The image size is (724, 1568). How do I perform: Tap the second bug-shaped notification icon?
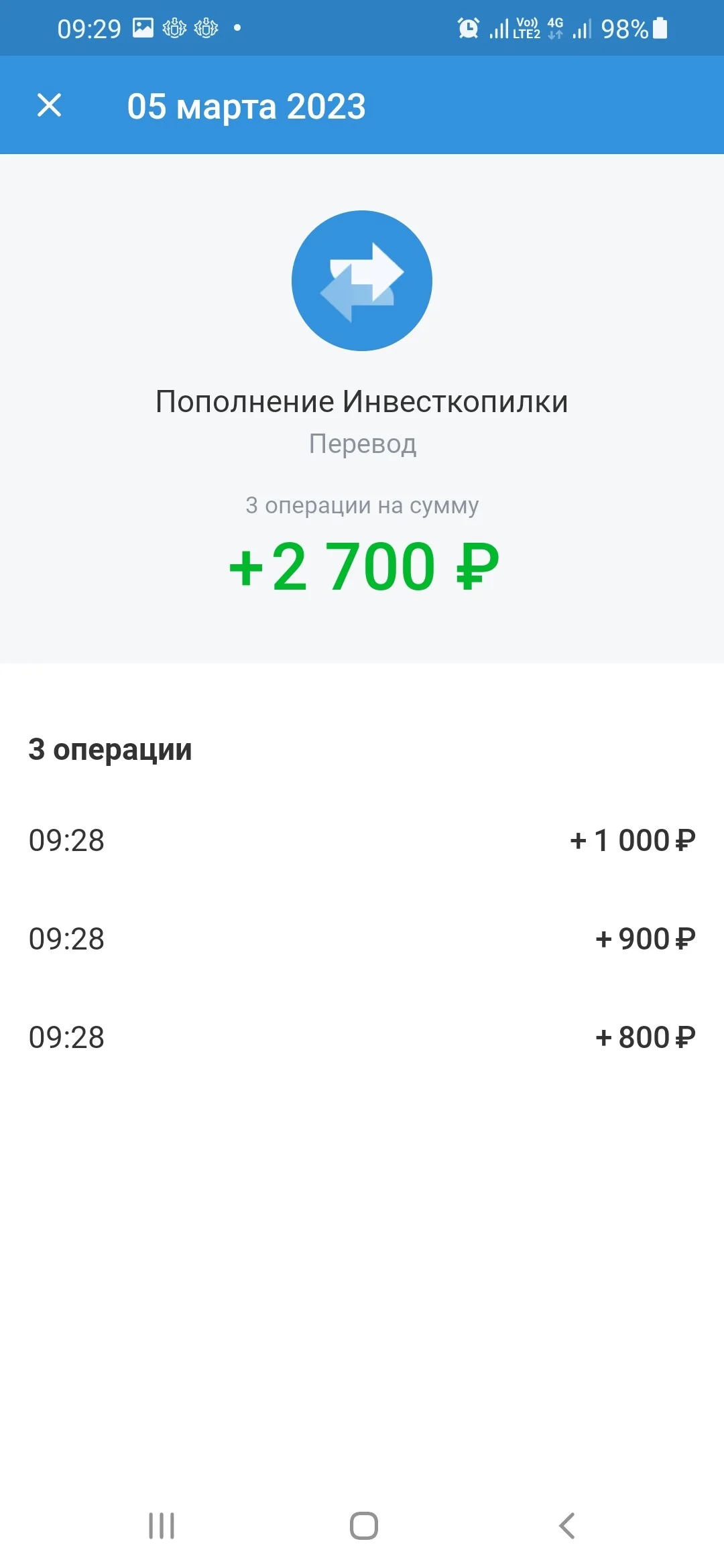click(x=206, y=28)
